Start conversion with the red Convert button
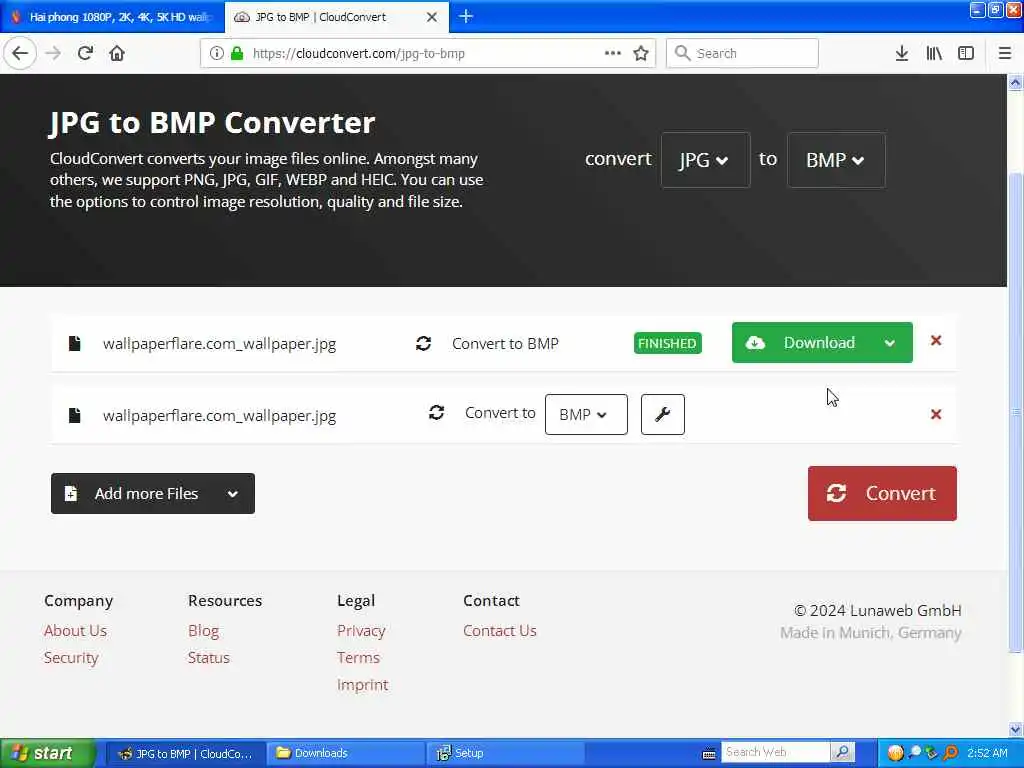1024x768 pixels. point(882,493)
